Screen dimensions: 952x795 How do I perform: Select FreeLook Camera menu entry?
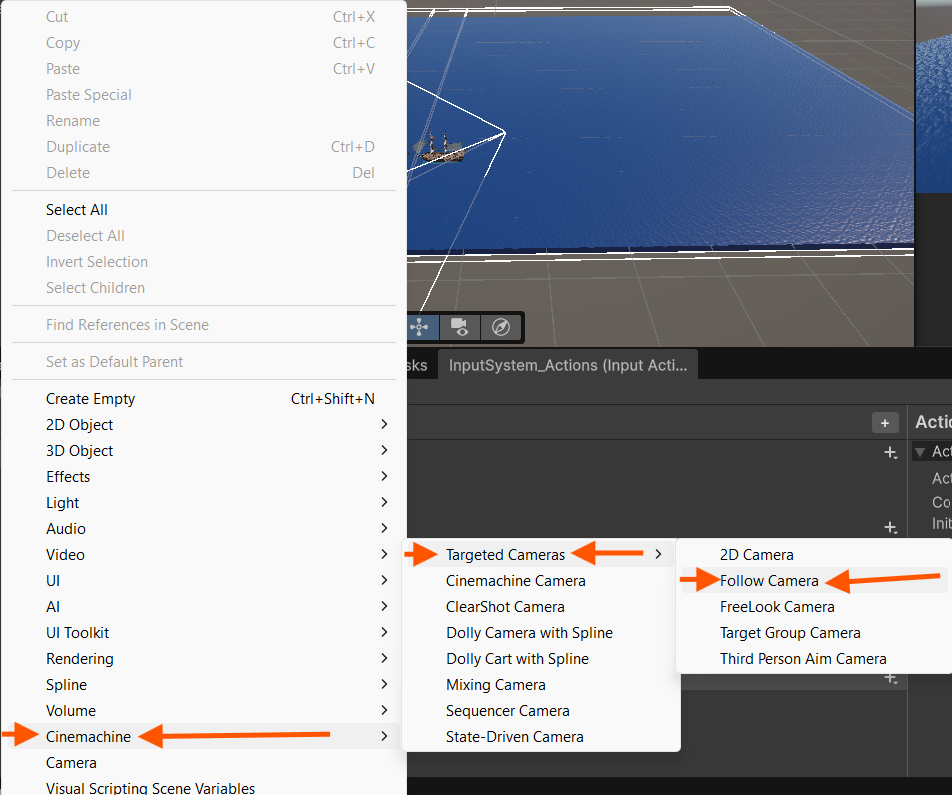[x=776, y=607]
